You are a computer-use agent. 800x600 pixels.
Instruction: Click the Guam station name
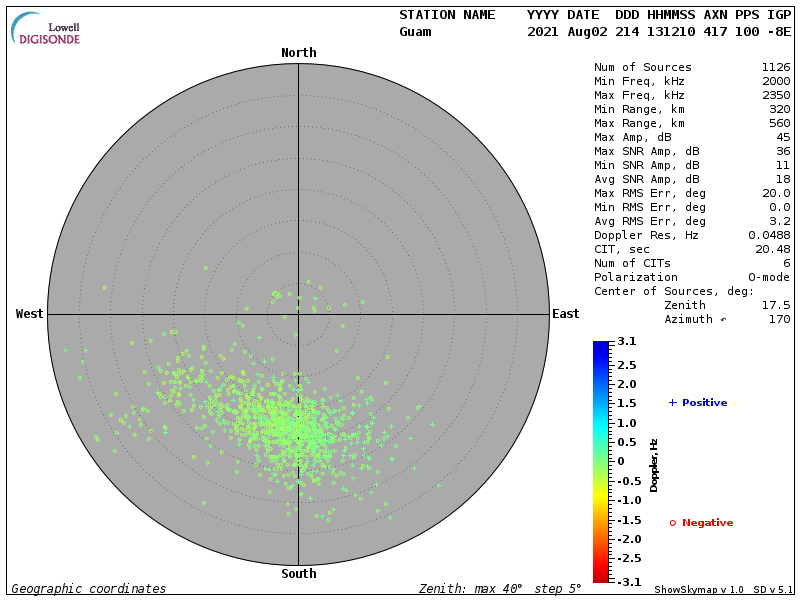(x=415, y=32)
